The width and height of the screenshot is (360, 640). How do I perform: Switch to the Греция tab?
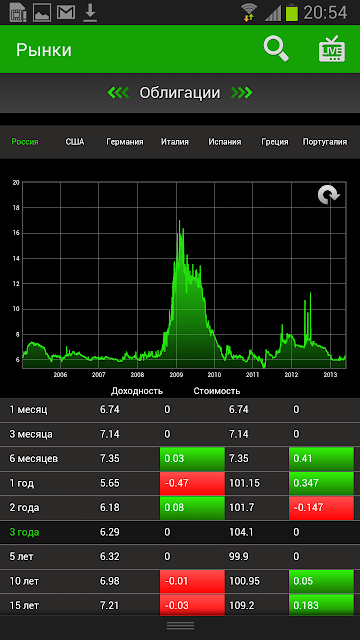tap(275, 142)
